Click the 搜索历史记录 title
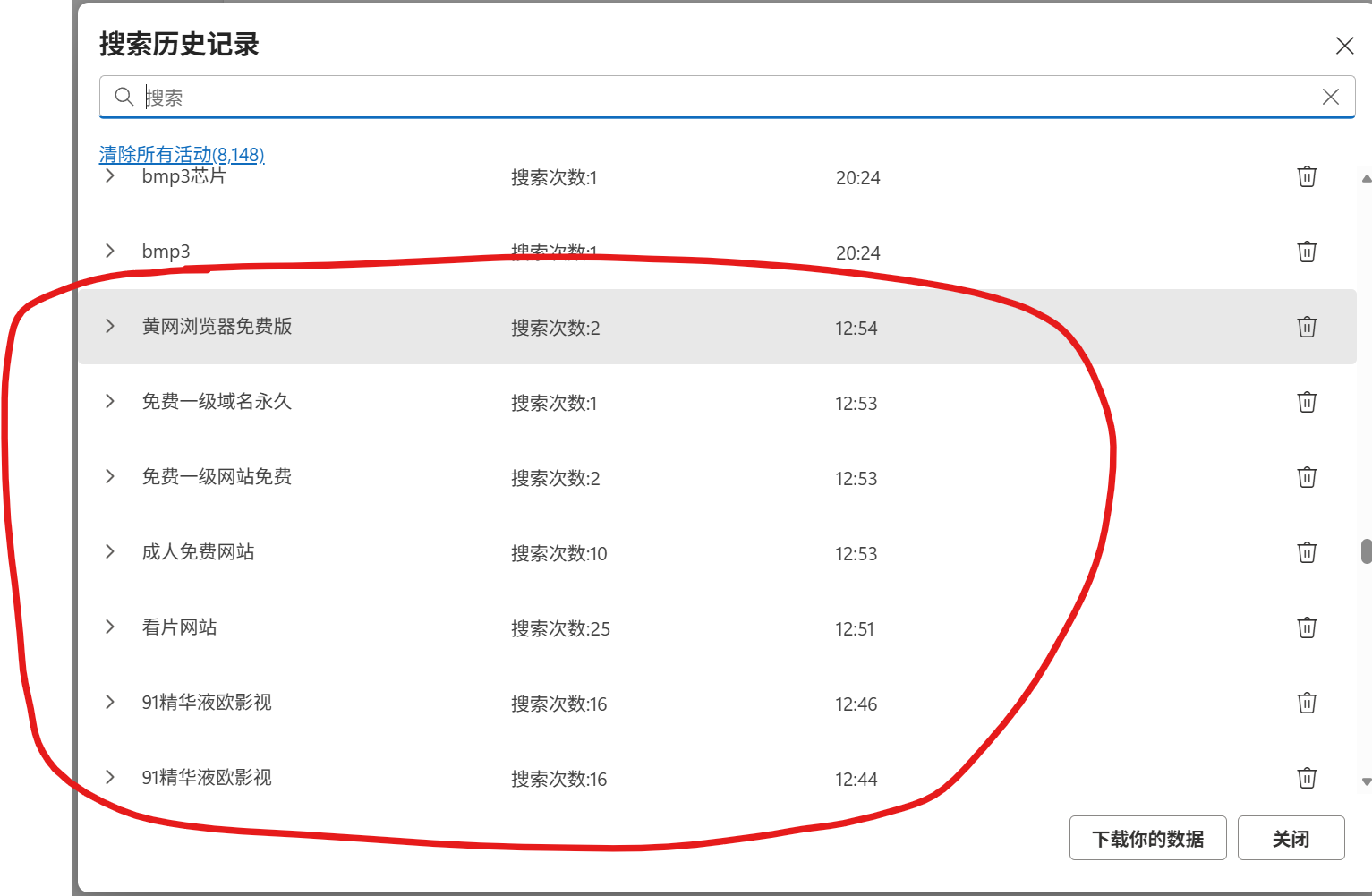Viewport: 1372px width, 896px height. 179,44
